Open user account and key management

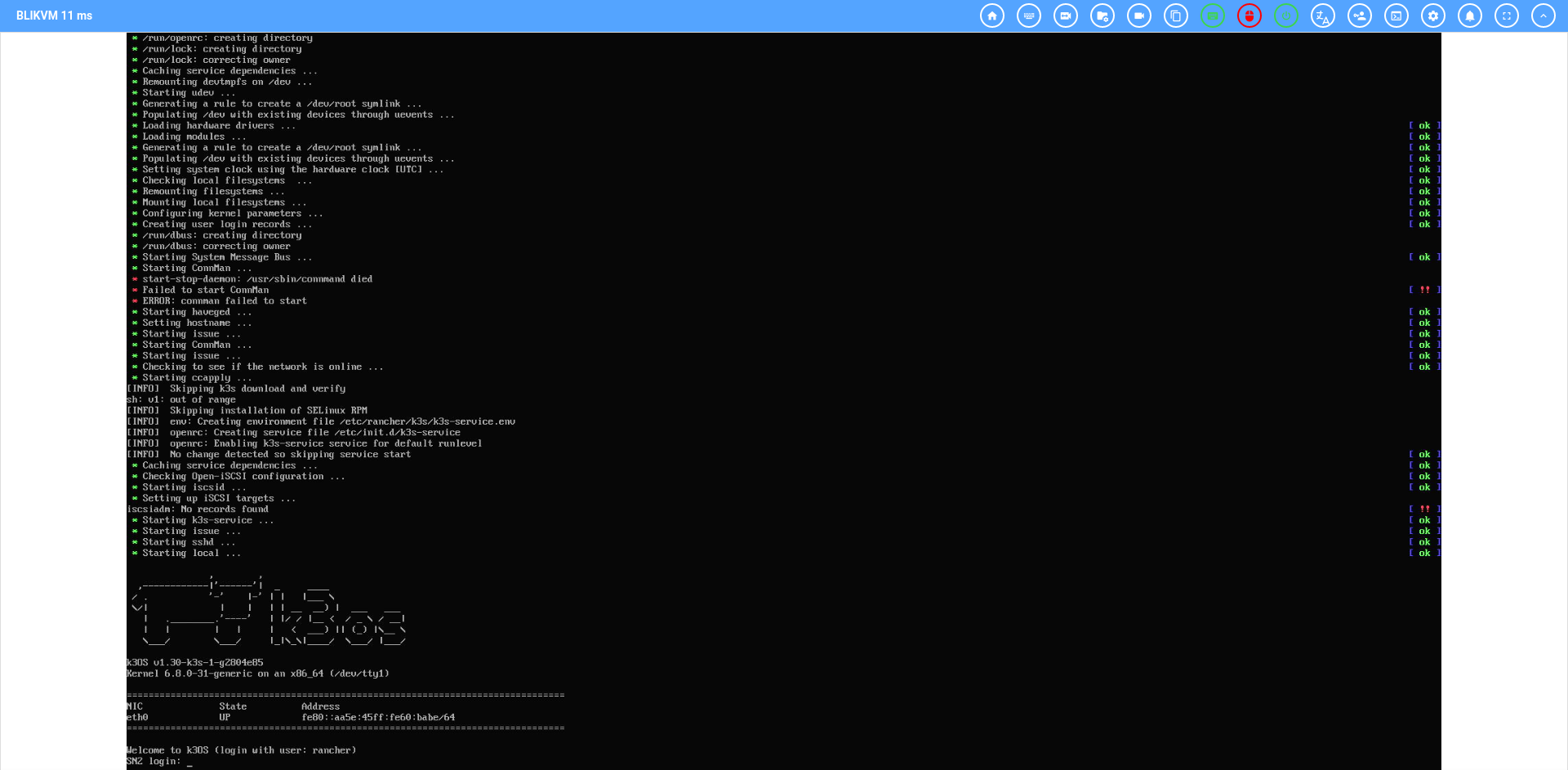pyautogui.click(x=1360, y=16)
